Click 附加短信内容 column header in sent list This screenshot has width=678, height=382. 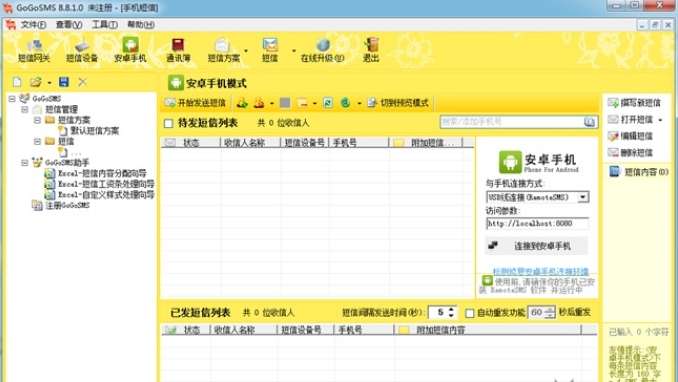(488, 330)
